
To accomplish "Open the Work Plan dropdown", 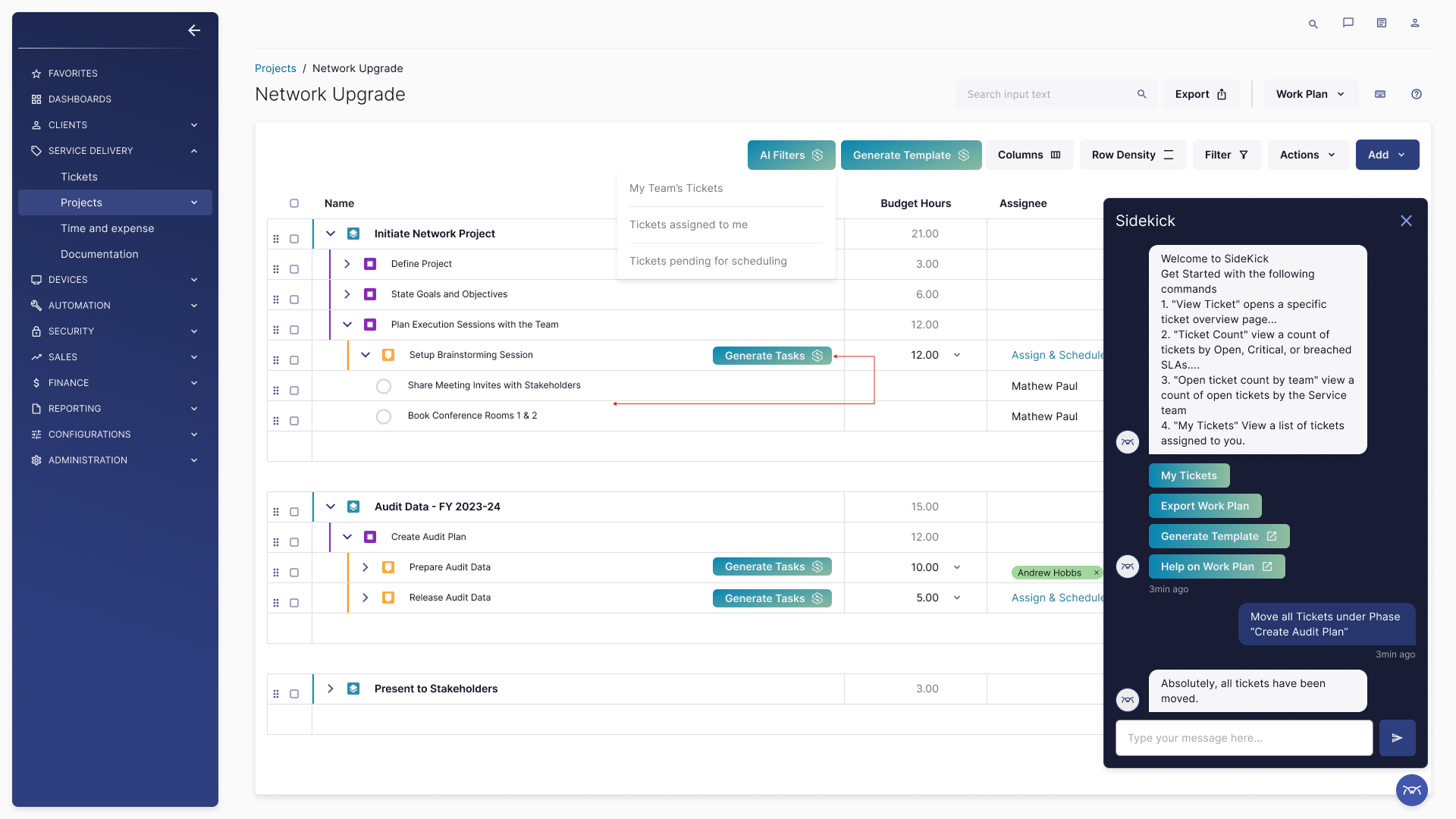I will coord(1310,94).
